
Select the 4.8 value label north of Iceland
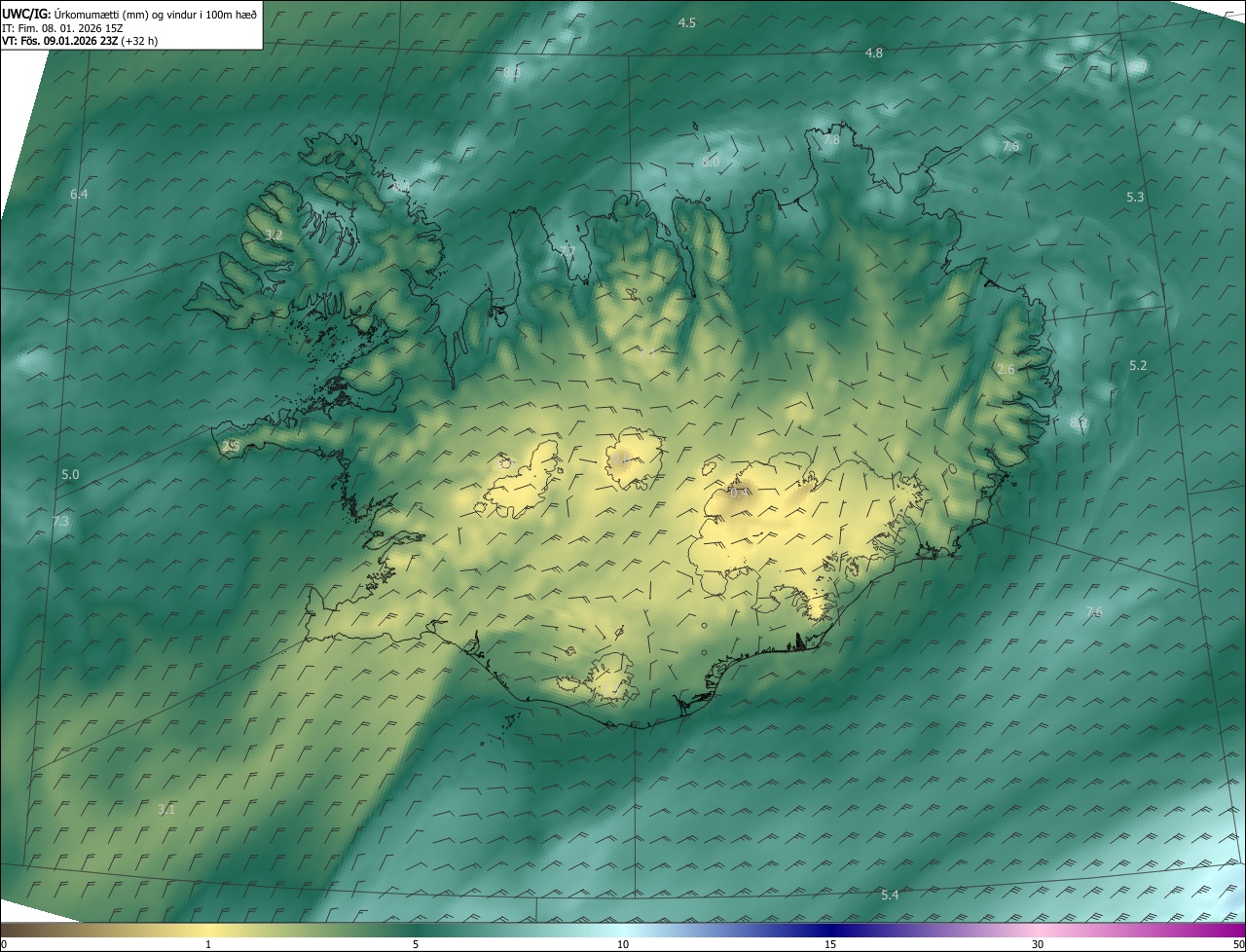(x=874, y=54)
